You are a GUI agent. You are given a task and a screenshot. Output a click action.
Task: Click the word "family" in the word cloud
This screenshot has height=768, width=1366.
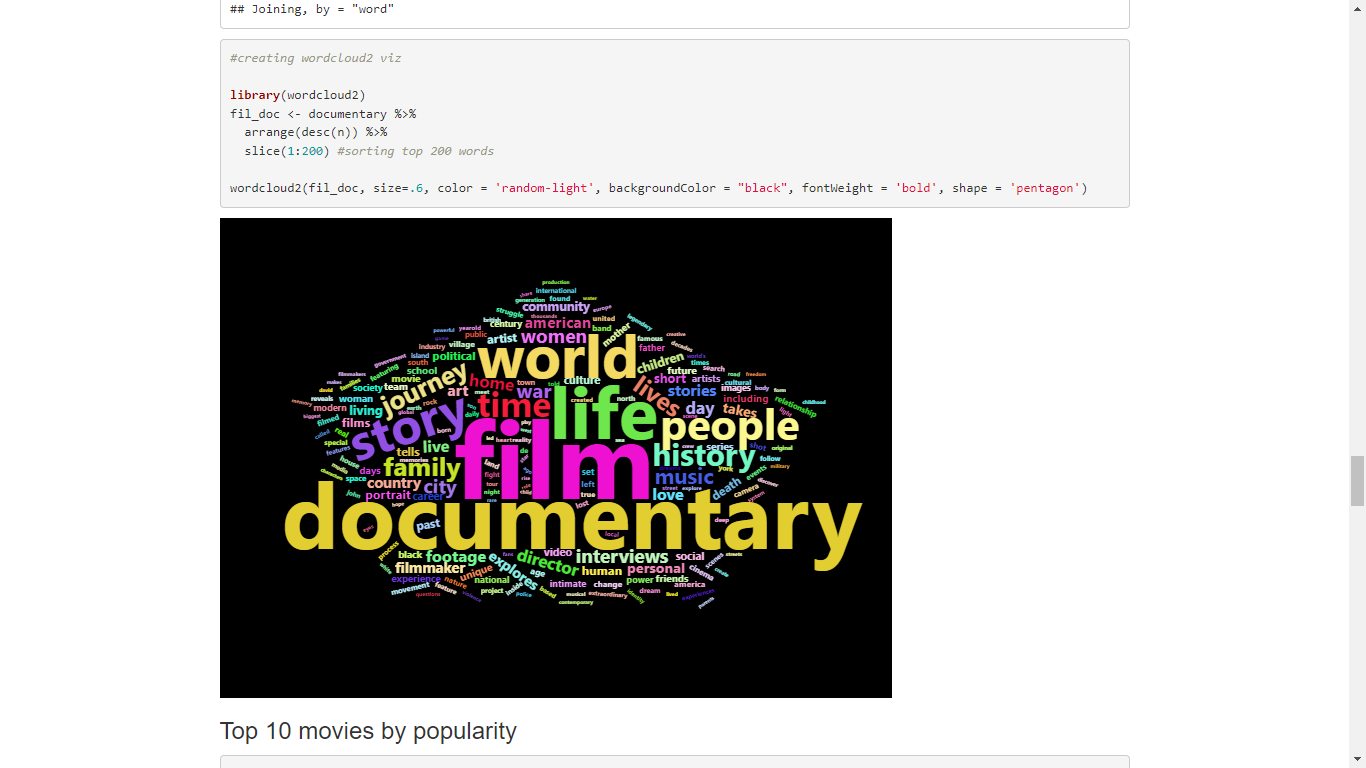tap(422, 467)
